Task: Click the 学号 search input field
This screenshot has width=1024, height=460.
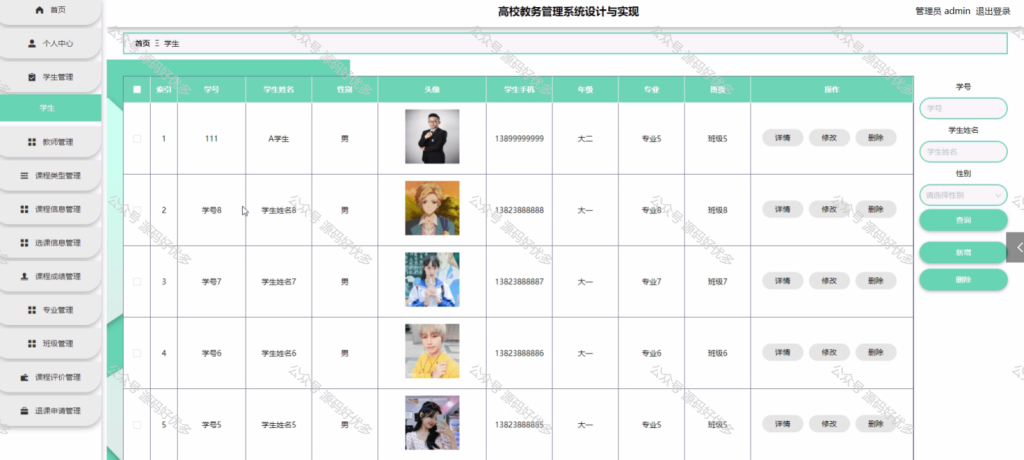Action: pyautogui.click(x=963, y=108)
